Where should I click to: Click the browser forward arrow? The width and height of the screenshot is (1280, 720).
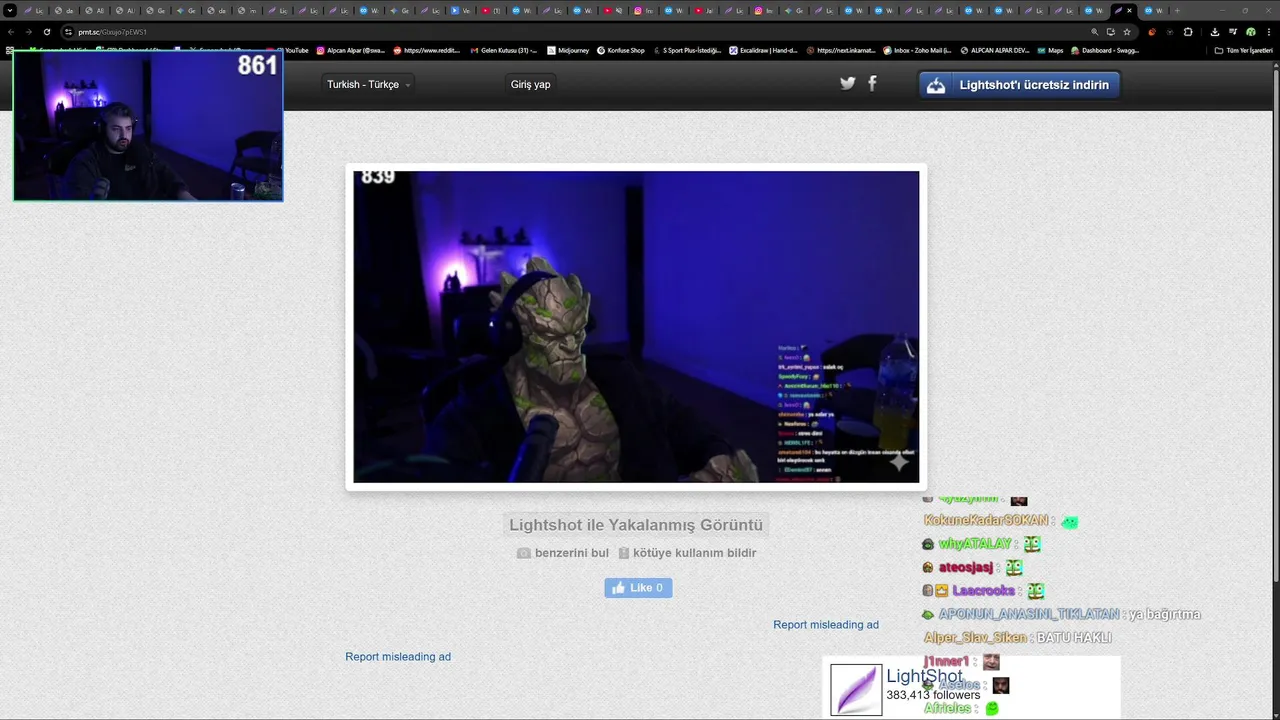(x=28, y=32)
